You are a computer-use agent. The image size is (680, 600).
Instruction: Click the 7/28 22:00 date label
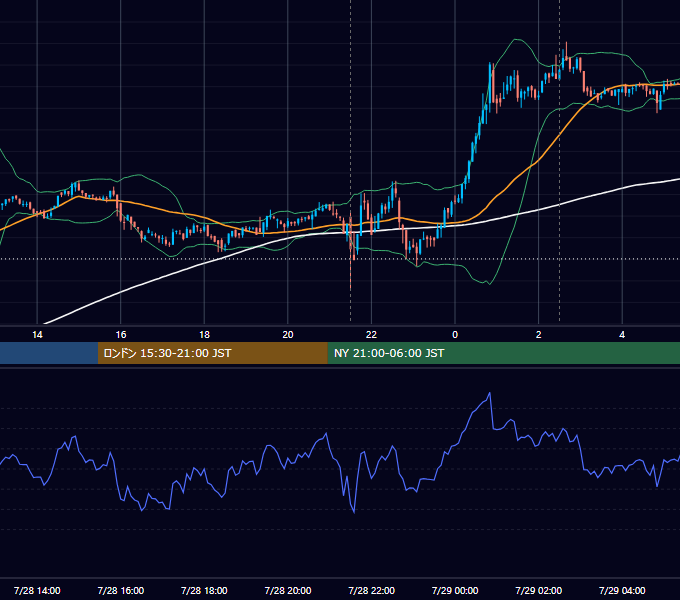[372, 590]
